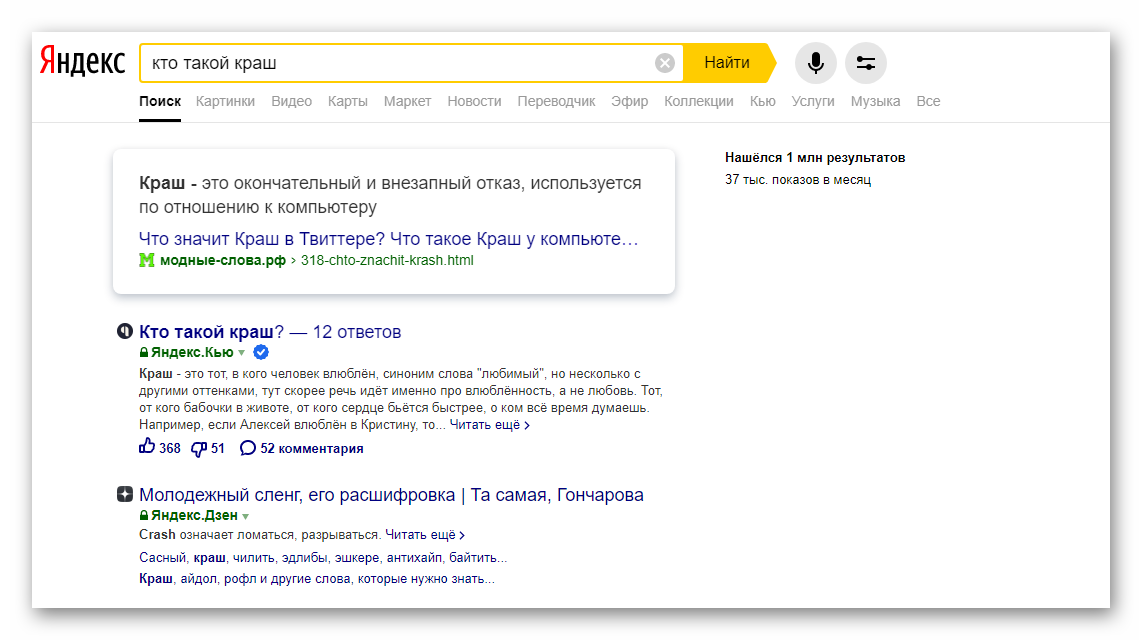Expand the Яндекс.Дзен dropdown arrow

point(245,516)
